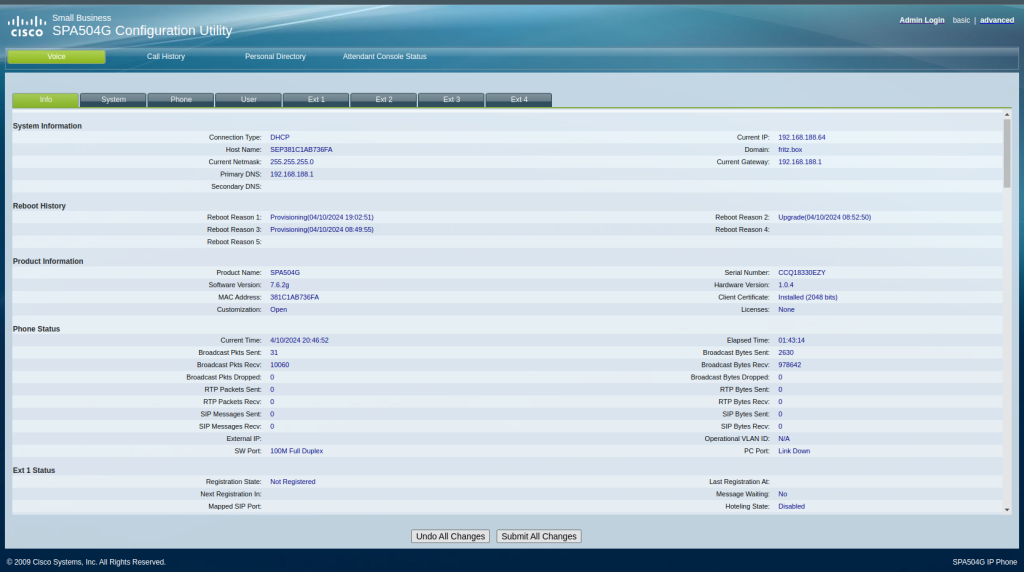
Task: Select the Info sub-tab
Action: (46, 100)
